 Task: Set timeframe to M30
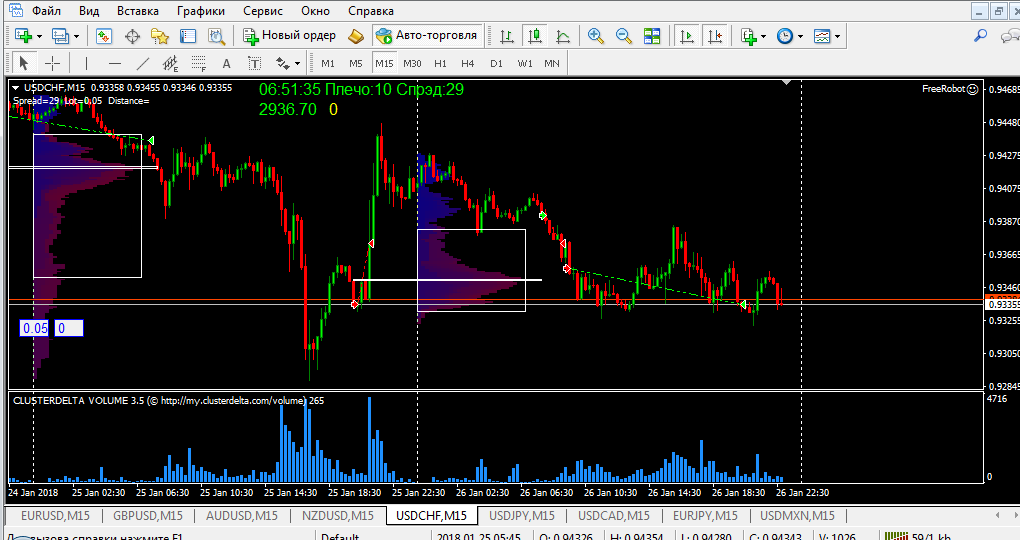point(412,63)
